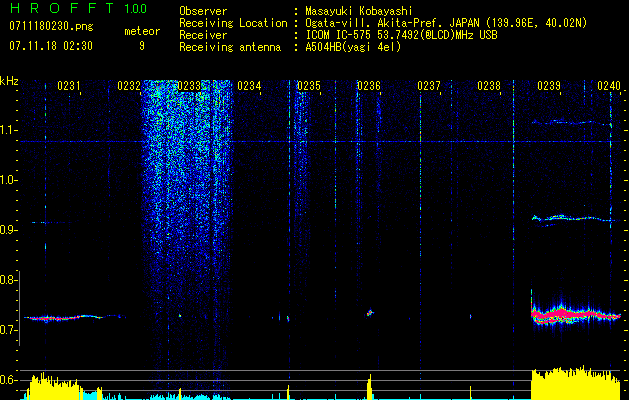Viewport: 629px width, 400px height.
Task: Click the kHz axis unit label
Action: pos(9,81)
